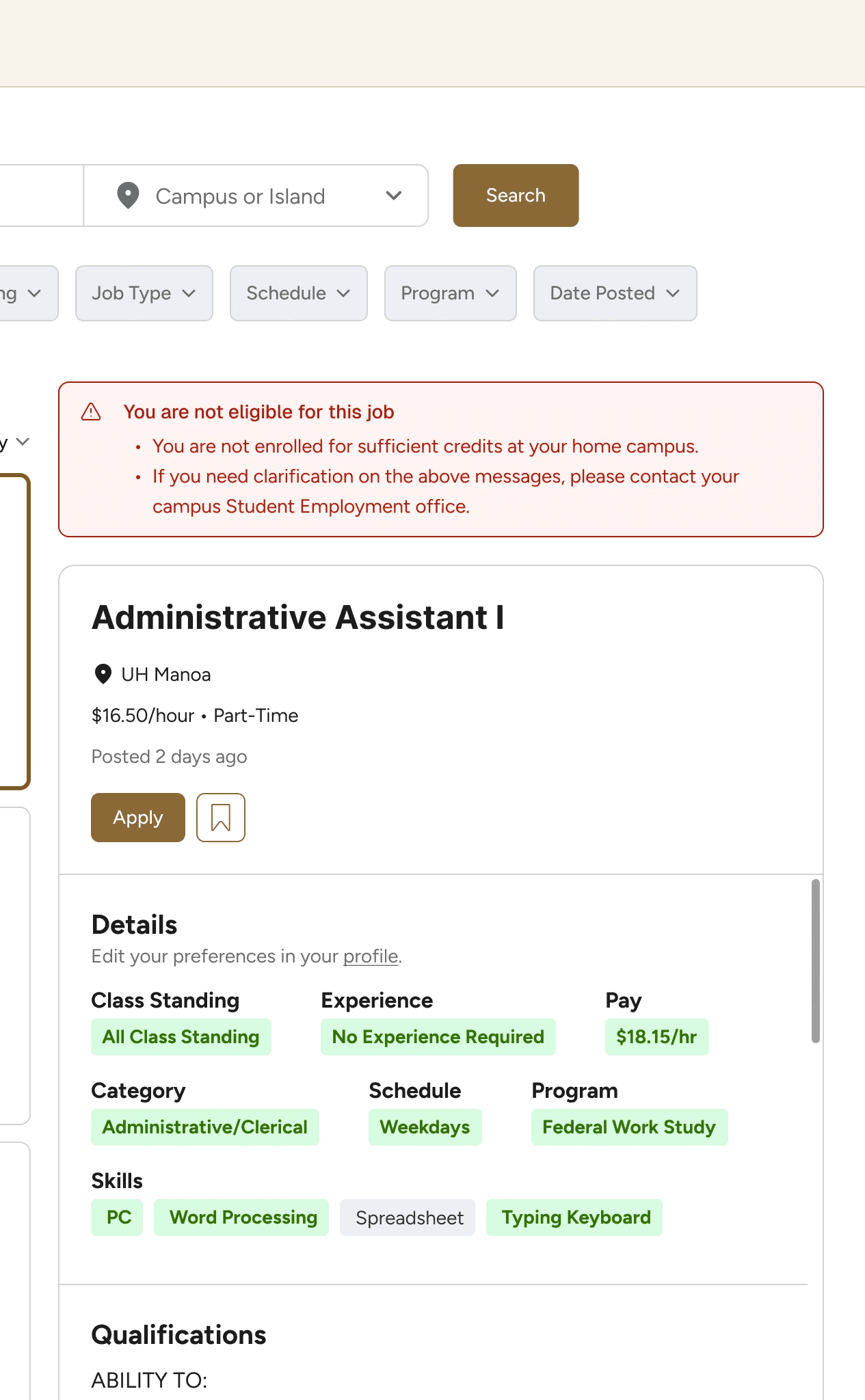The height and width of the screenshot is (1400, 865).
Task: Open the Schedule filter dropdown
Action: [x=299, y=293]
